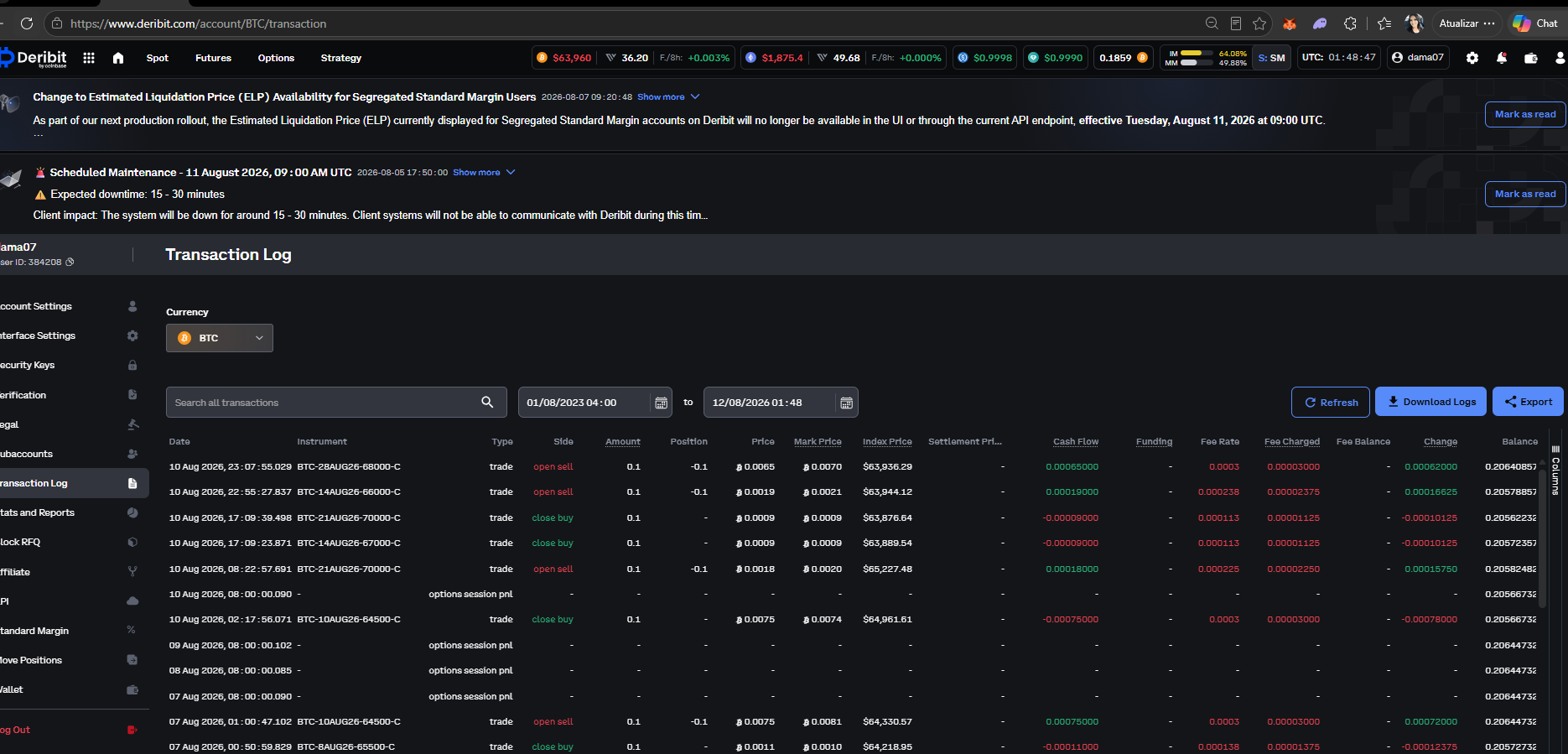This screenshot has height=754, width=1568.
Task: Mark ELP announcement as read
Action: click(x=1525, y=114)
